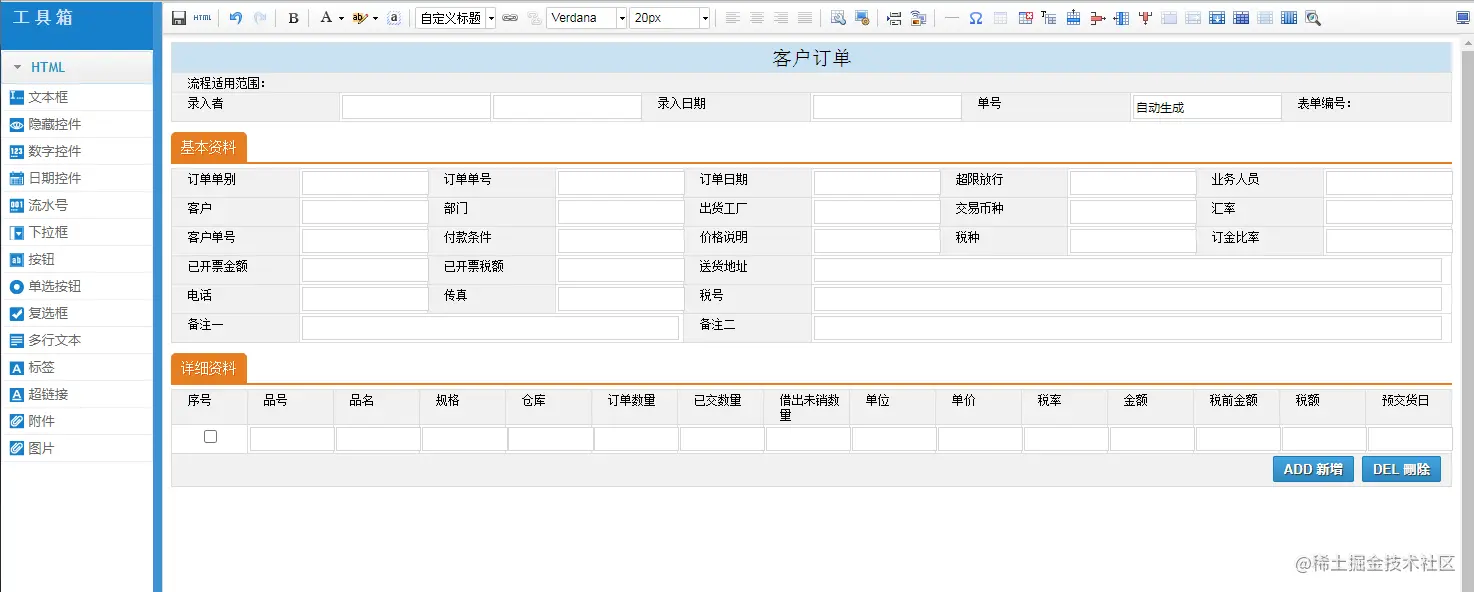Click the save floppy disk icon
This screenshot has height=592, width=1474.
pyautogui.click(x=179, y=18)
